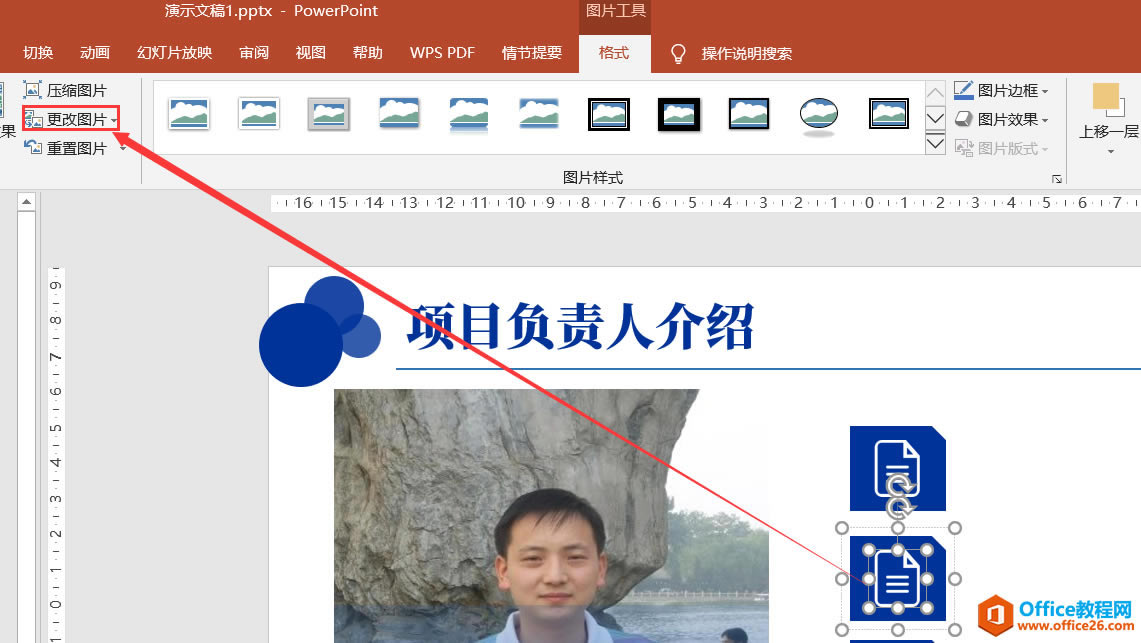Expand the Reset Picture dropdown arrow
The height and width of the screenshot is (643, 1141).
(123, 147)
